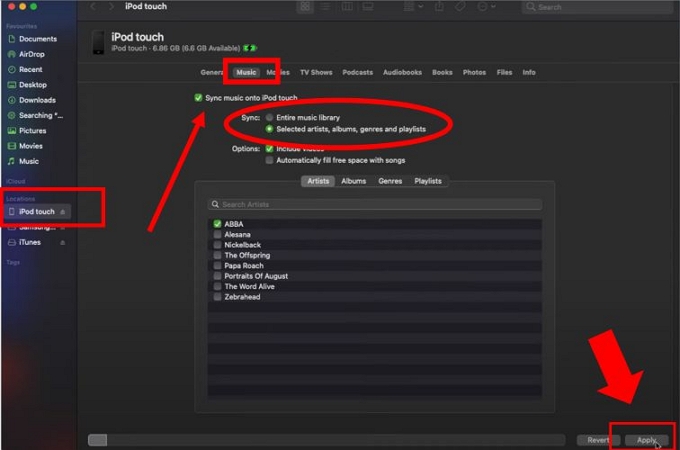This screenshot has width=680, height=450.
Task: Check The Word Alive artist checkbox
Action: tap(217, 287)
